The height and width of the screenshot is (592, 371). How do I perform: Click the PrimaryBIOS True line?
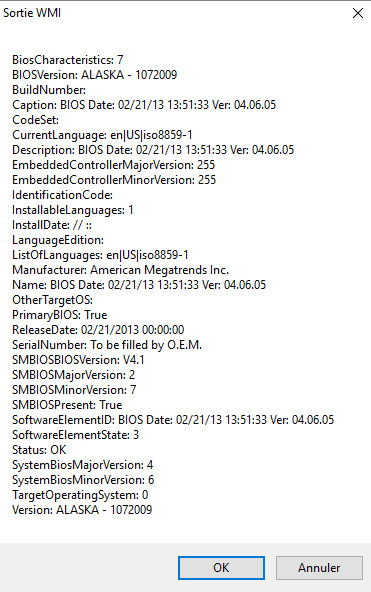(x=60, y=315)
